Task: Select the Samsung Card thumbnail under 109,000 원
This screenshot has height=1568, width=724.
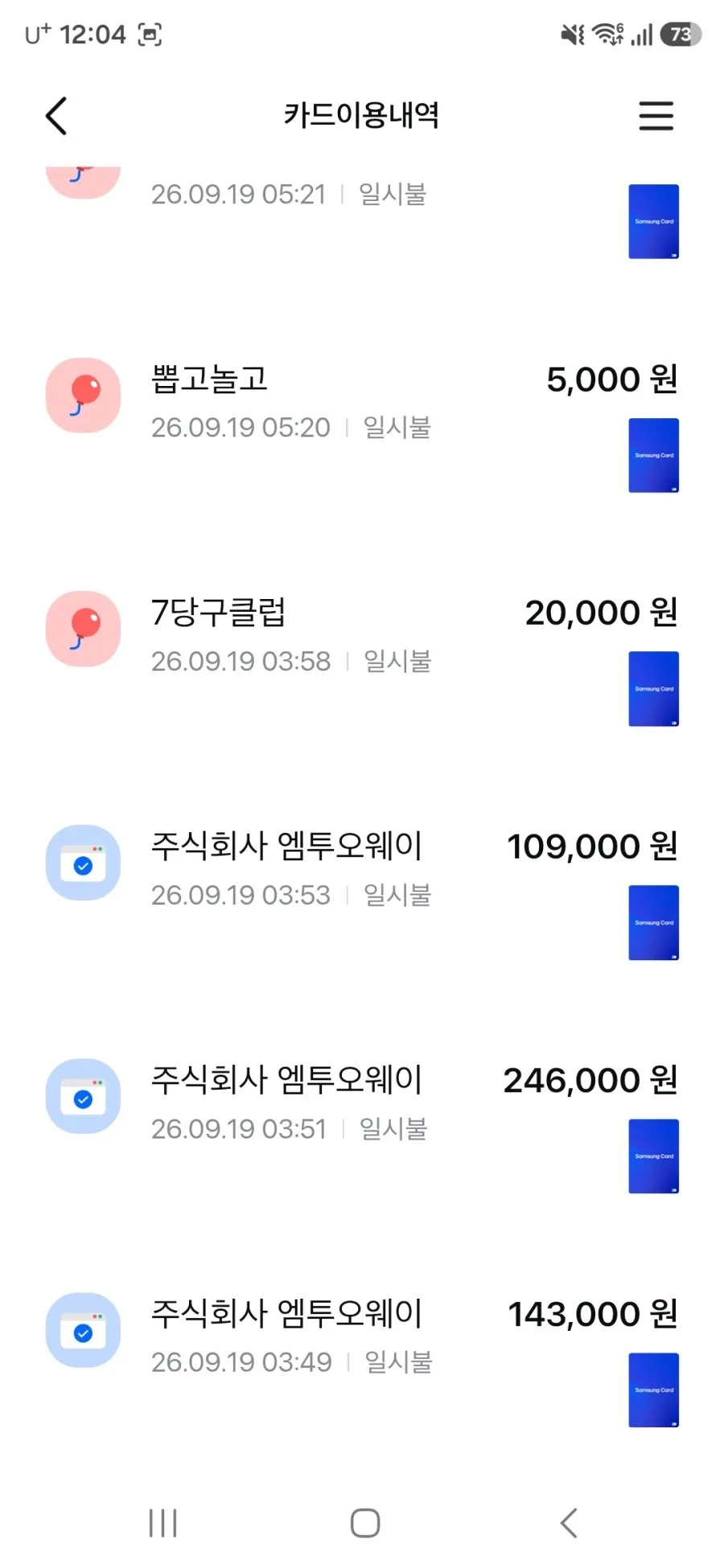Action: pyautogui.click(x=653, y=922)
